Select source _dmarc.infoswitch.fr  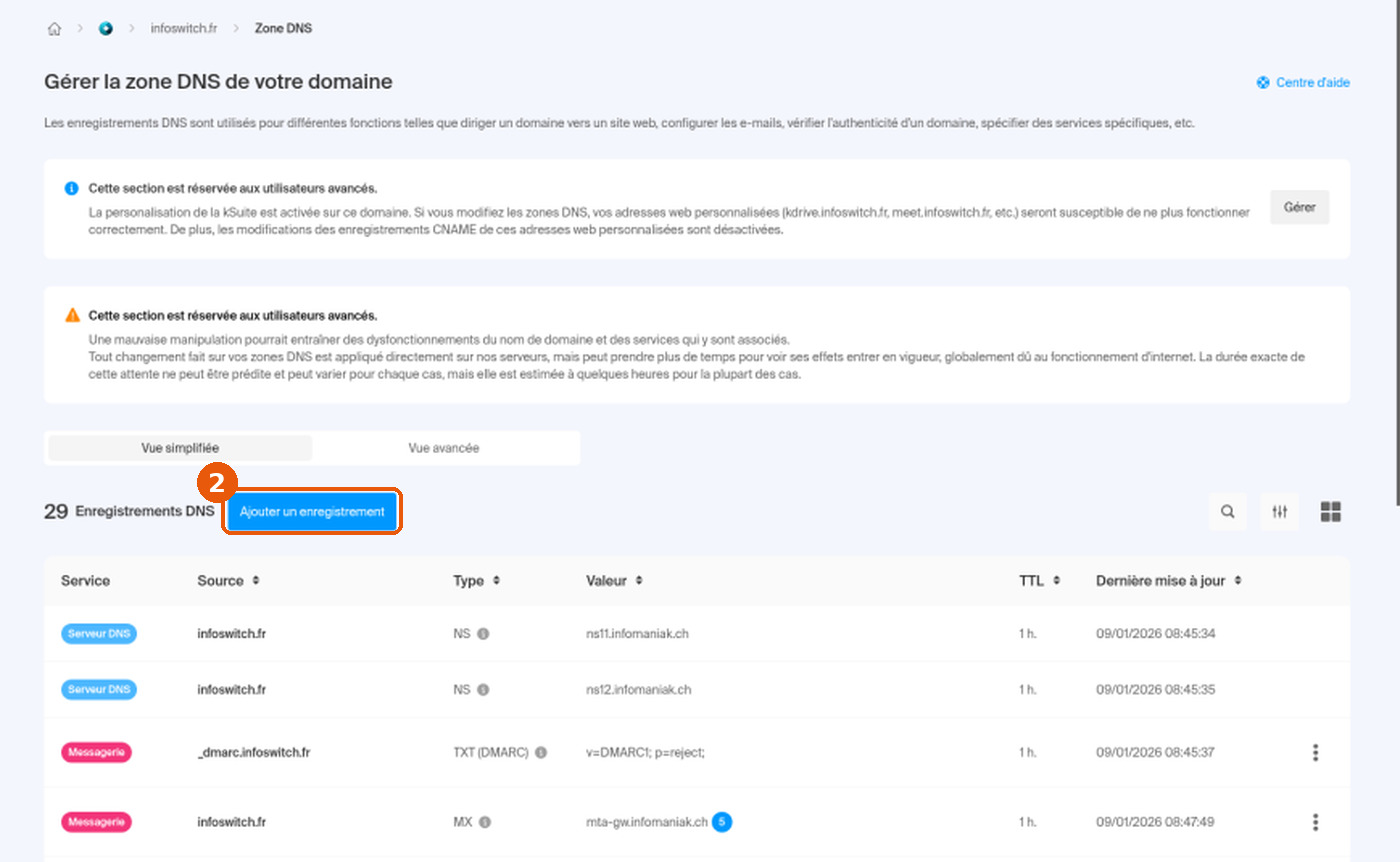253,752
